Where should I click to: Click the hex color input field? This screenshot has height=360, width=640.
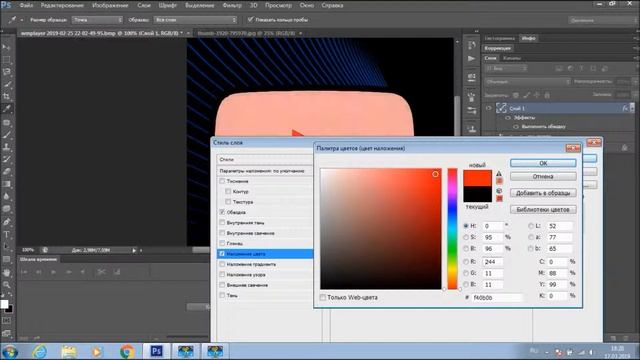click(x=497, y=298)
